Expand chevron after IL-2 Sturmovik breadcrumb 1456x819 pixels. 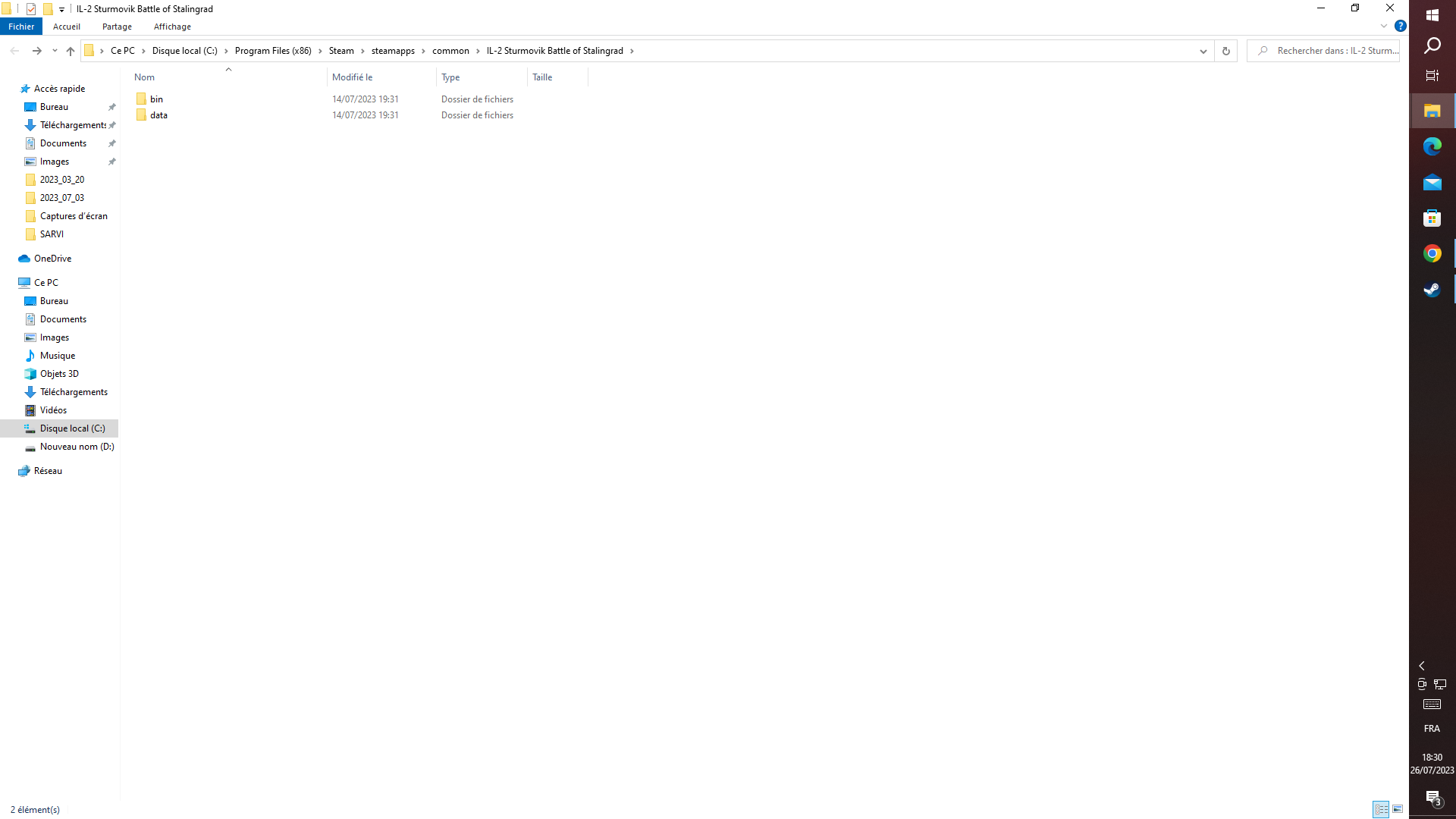coord(632,51)
